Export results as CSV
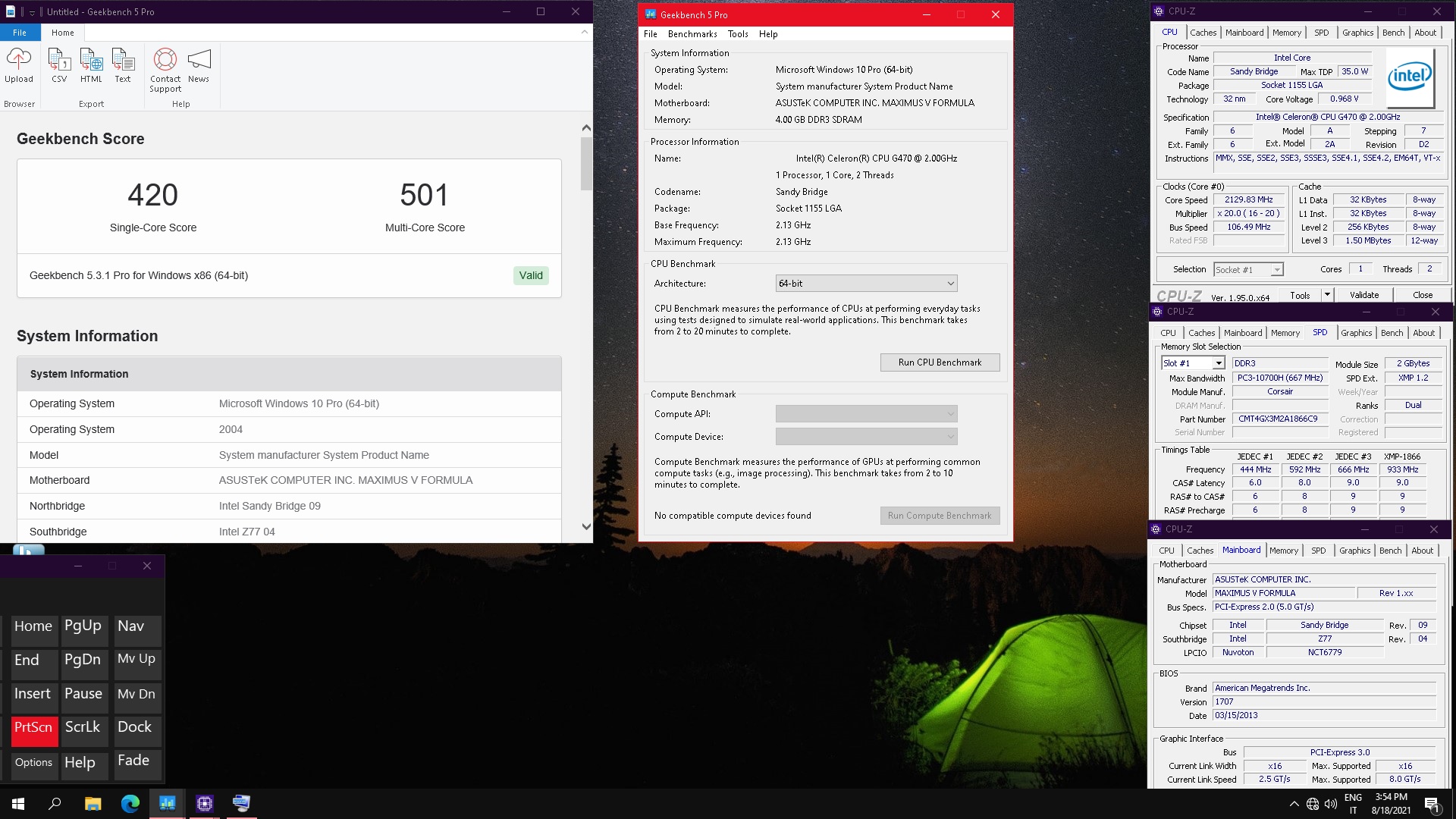Viewport: 1456px width, 819px height. 59,65
